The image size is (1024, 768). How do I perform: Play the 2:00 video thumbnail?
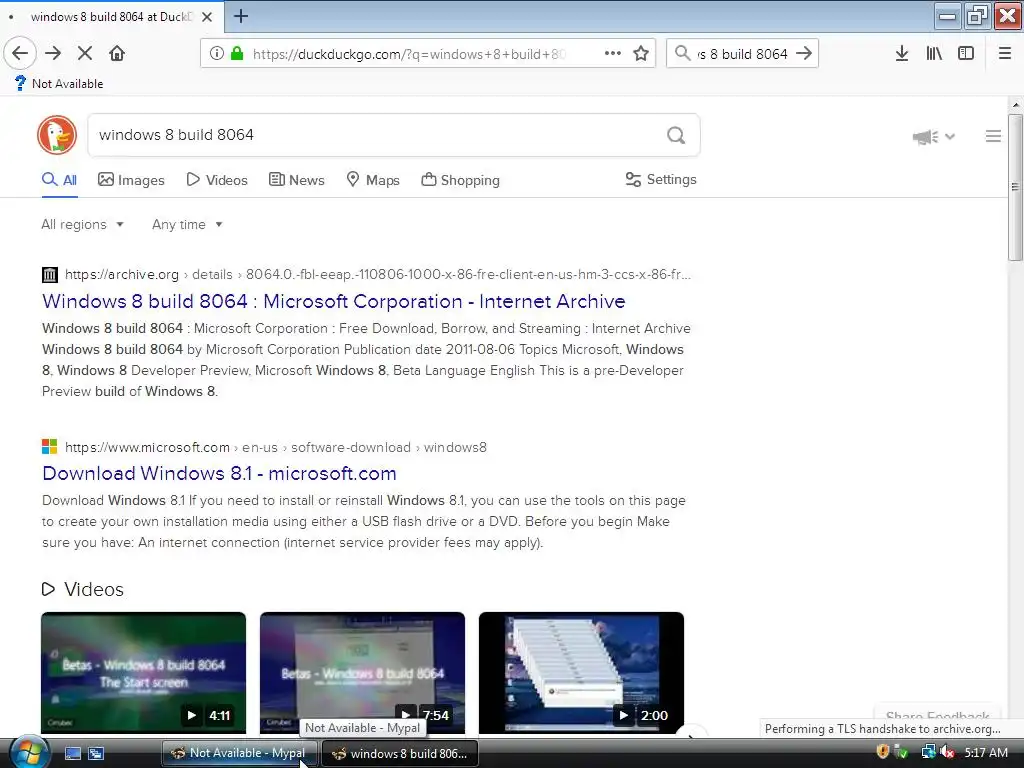(581, 673)
